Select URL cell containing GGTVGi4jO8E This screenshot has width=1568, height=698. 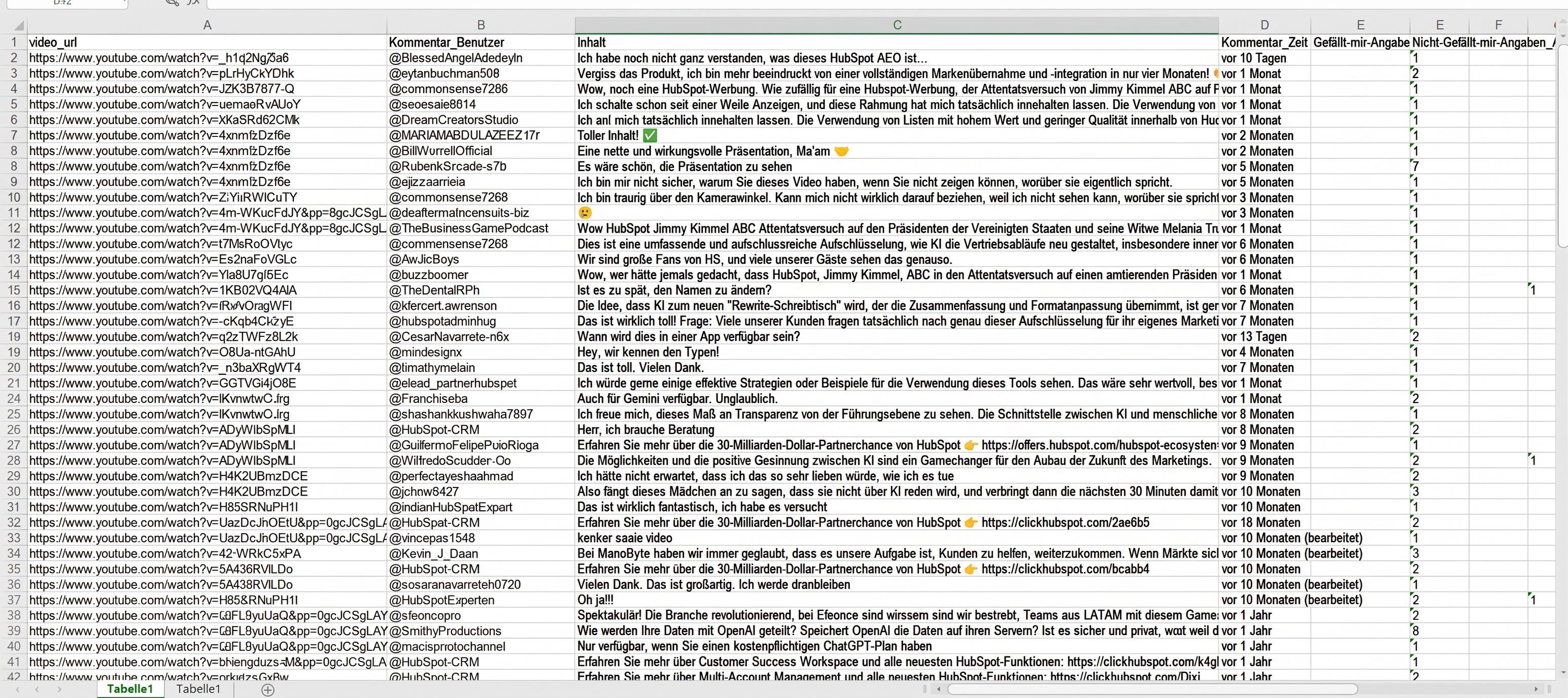click(207, 383)
